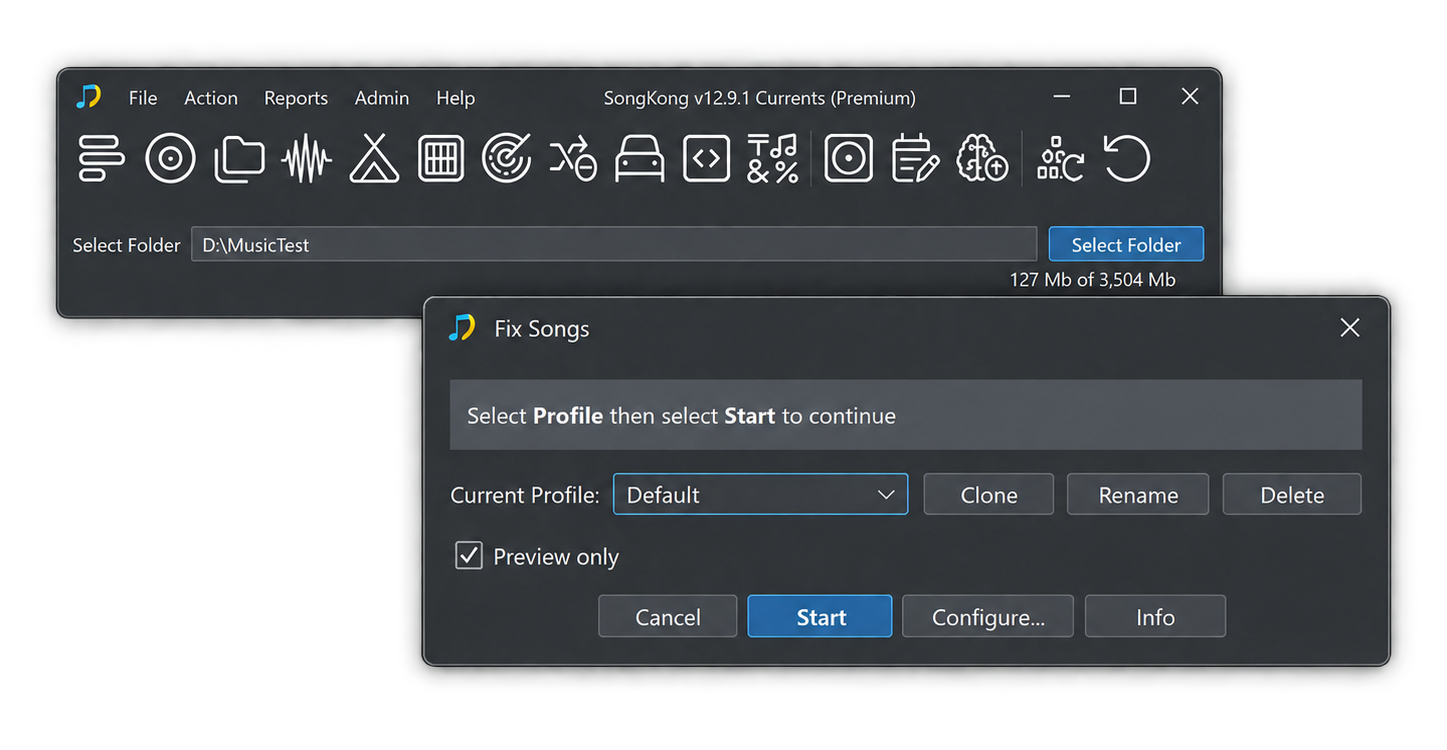The width and height of the screenshot is (1447, 750).
Task: Click the target radar toolbar icon
Action: click(x=506, y=159)
